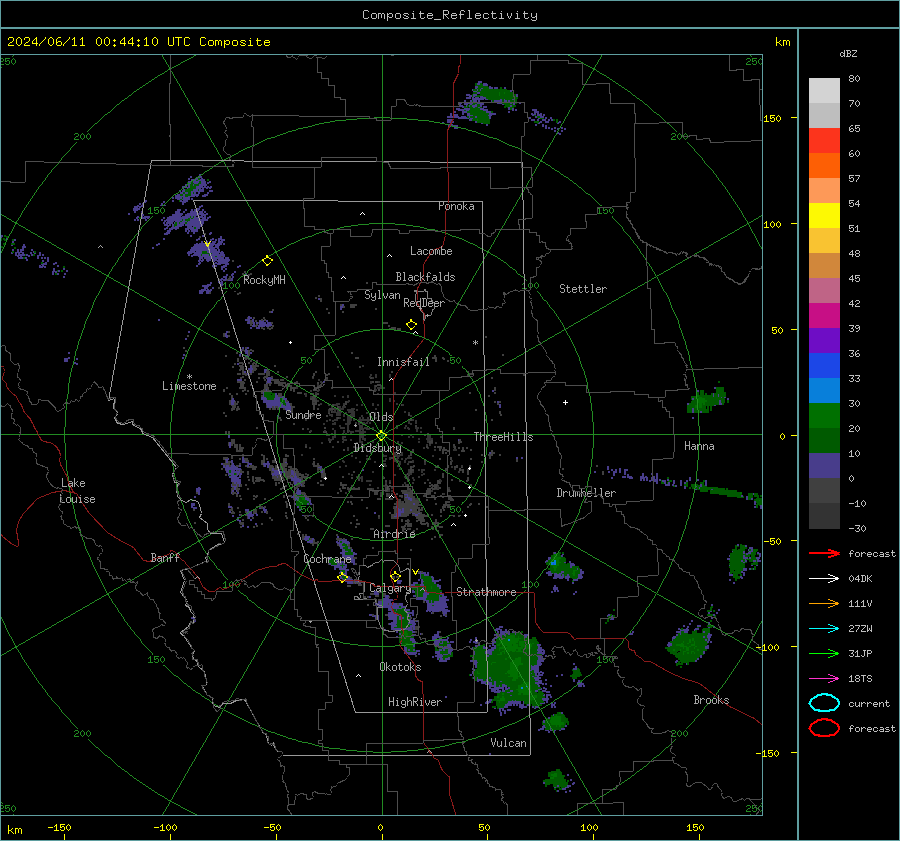Screen dimensions: 900x841
Task: Click the Okotoks label
Action: 400,667
